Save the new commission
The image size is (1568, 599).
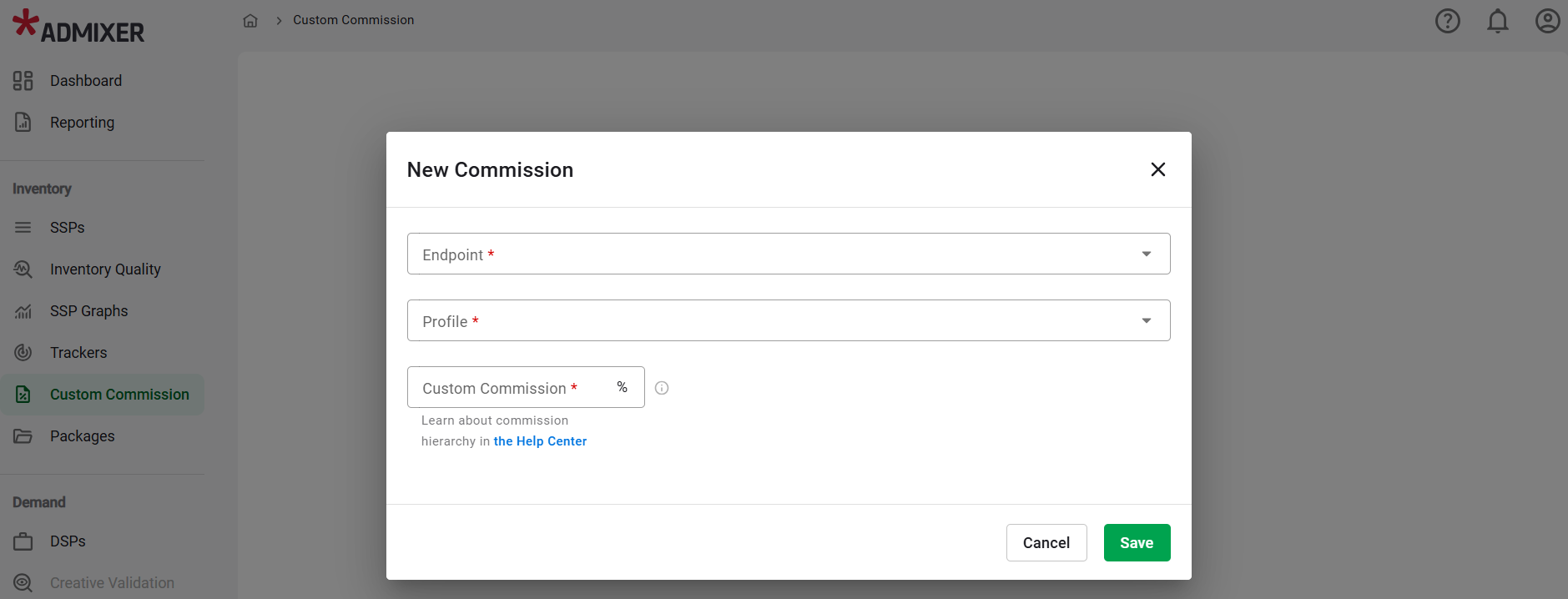(1136, 543)
